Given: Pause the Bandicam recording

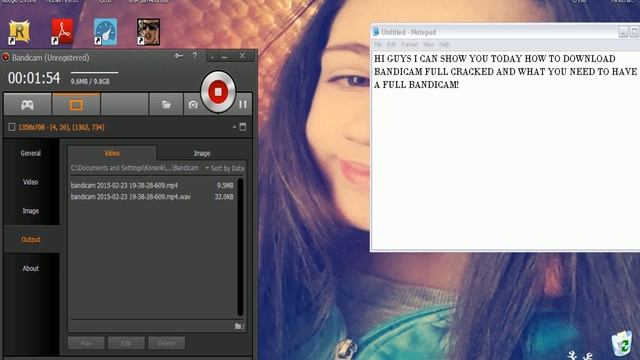Looking at the screenshot, I should click(x=243, y=104).
